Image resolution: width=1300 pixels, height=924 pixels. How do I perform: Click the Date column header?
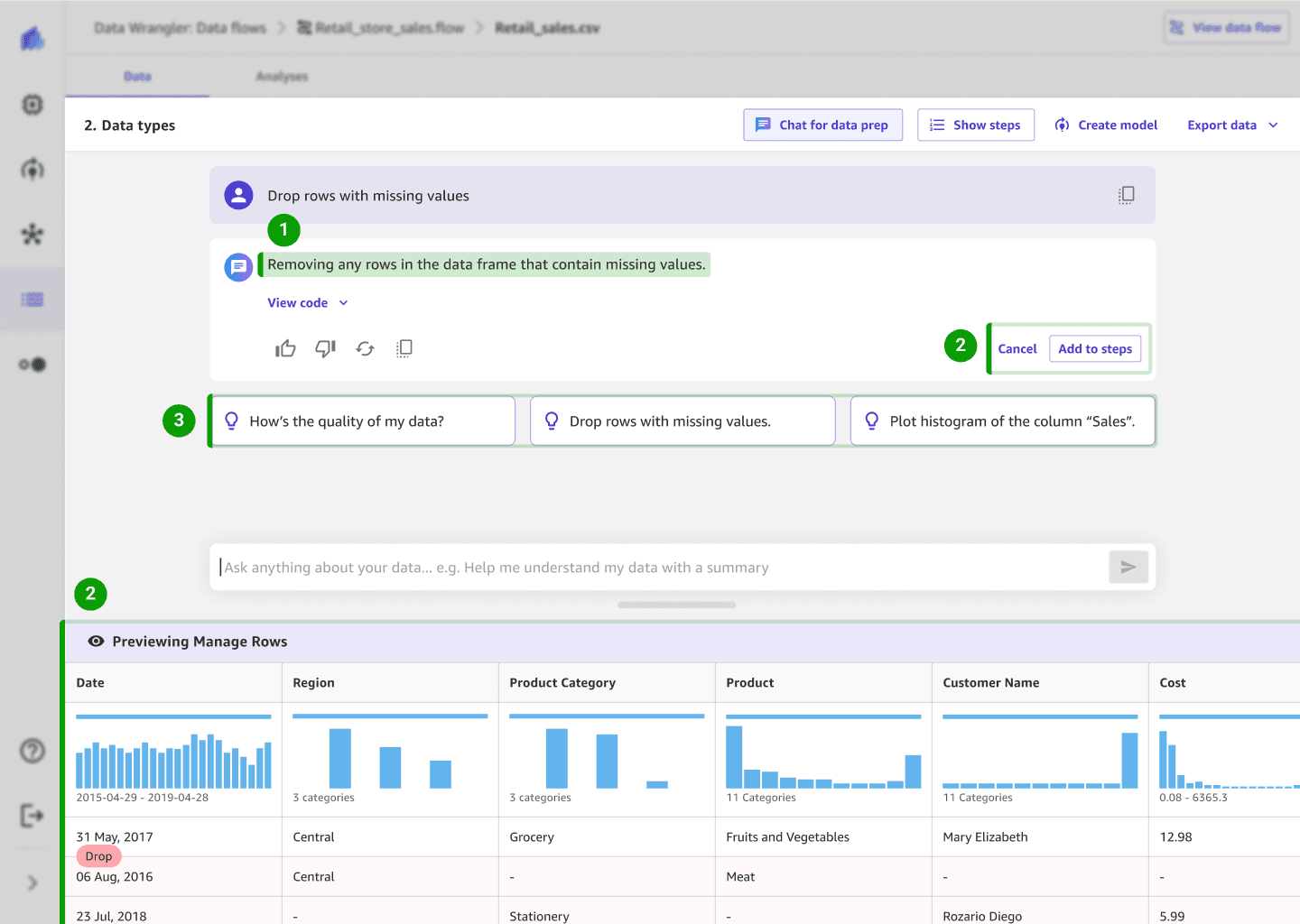173,683
